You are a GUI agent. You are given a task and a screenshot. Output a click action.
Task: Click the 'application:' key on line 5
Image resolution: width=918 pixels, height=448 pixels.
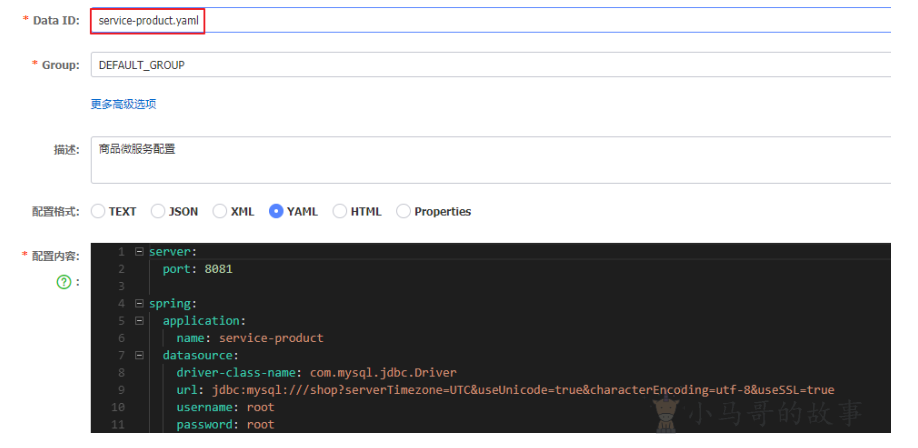205,321
